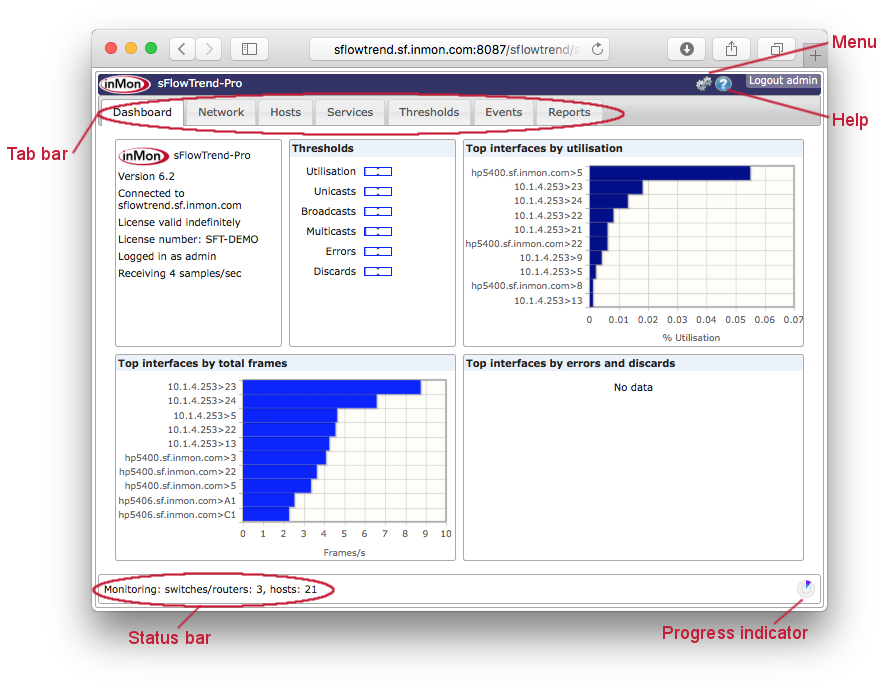Click 10.1.4.253>23 utilisation chart label
Viewport: 883px width, 693px height.
pos(548,187)
